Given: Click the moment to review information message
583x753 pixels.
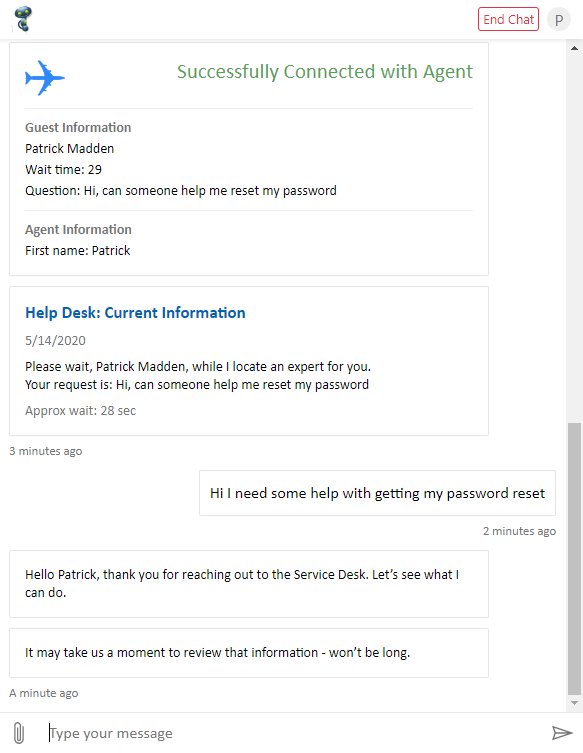Looking at the screenshot, I should (249, 653).
